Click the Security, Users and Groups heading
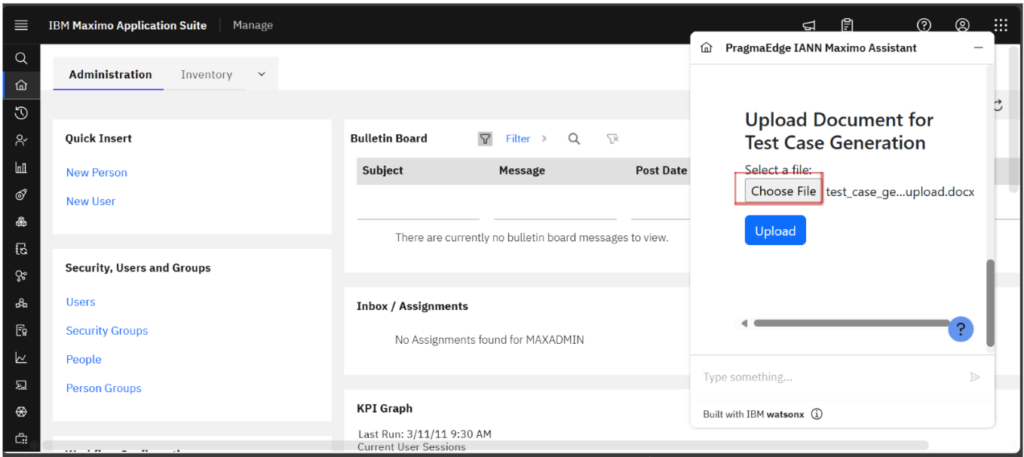This screenshot has height=457, width=1024. 138,268
